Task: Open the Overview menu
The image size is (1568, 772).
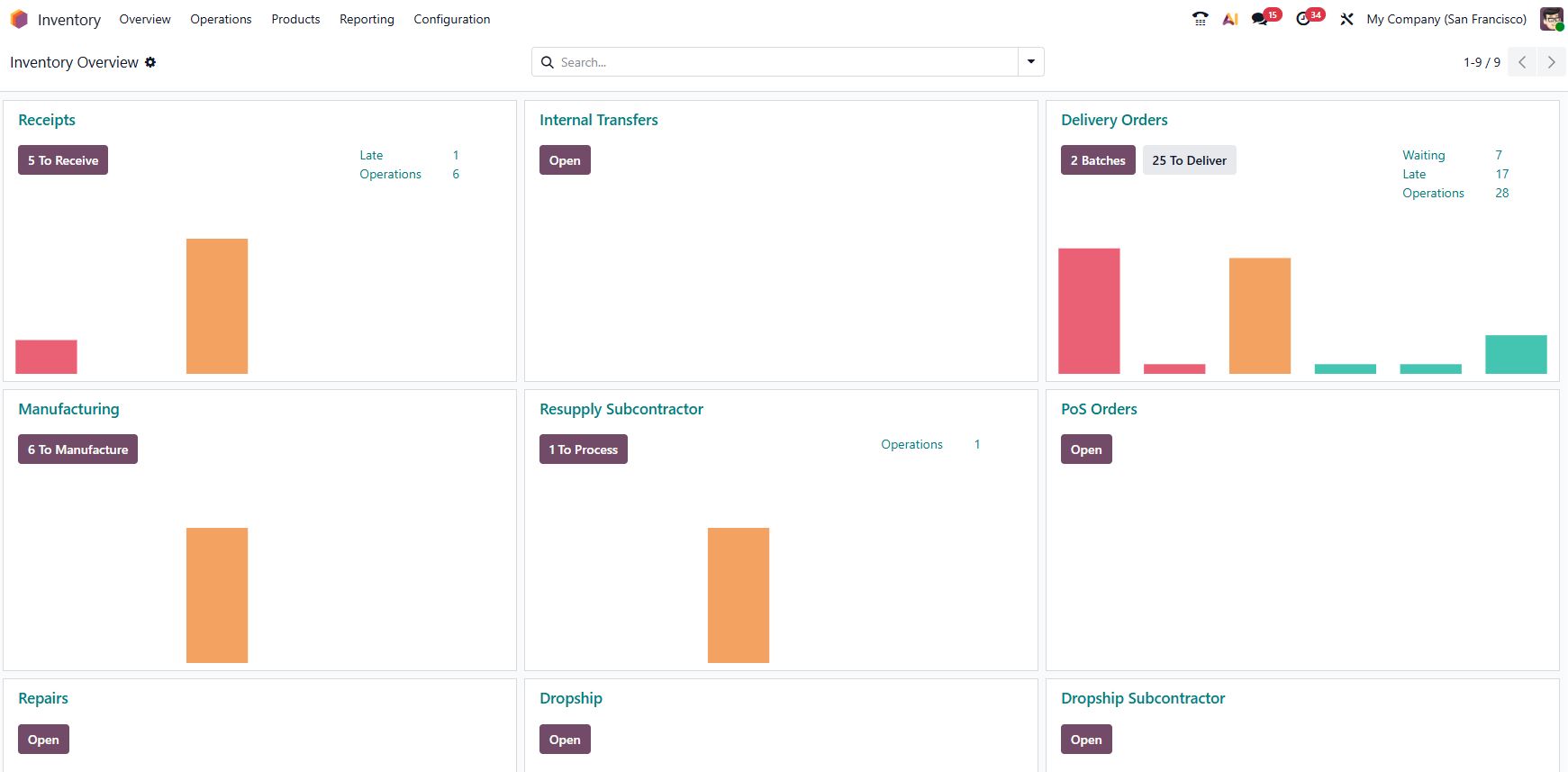Action: [x=145, y=19]
